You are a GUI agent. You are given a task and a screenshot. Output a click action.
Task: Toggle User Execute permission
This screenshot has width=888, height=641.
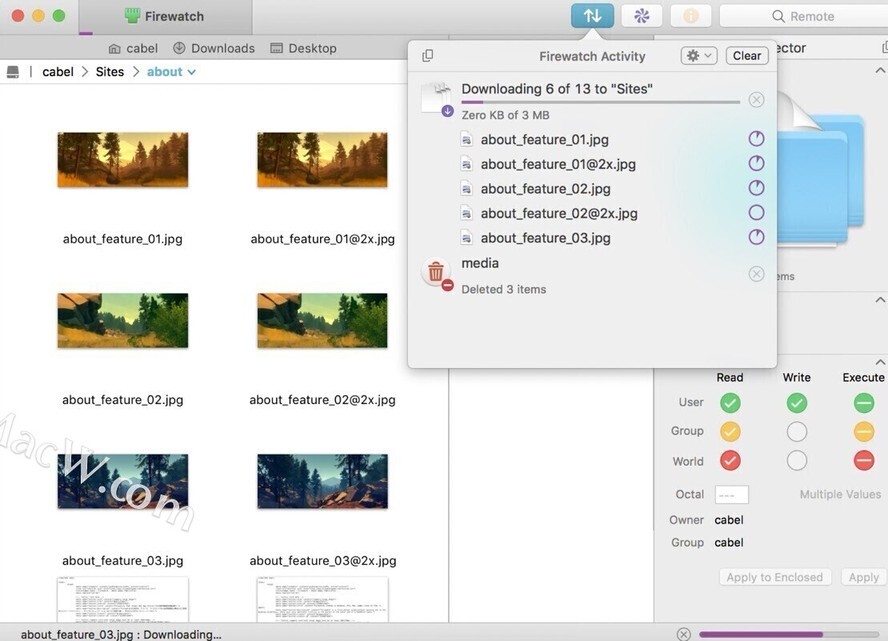[x=864, y=403]
